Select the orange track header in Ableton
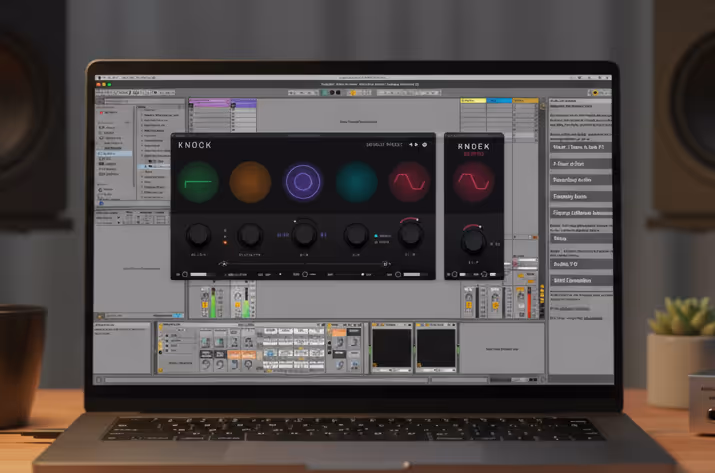Image resolution: width=715 pixels, height=473 pixels. (525, 100)
